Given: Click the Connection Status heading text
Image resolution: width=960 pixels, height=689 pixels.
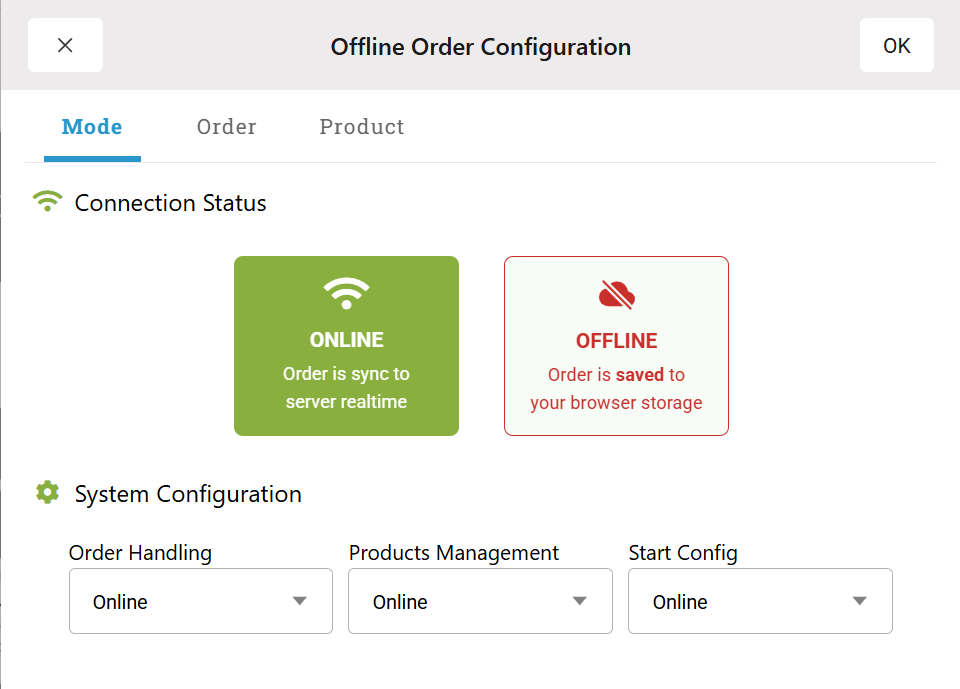Looking at the screenshot, I should click(171, 203).
